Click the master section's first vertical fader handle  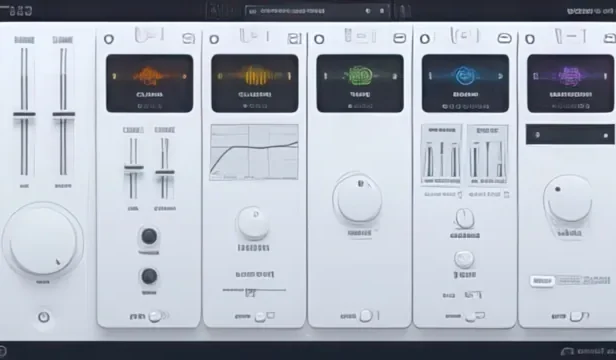pos(24,114)
